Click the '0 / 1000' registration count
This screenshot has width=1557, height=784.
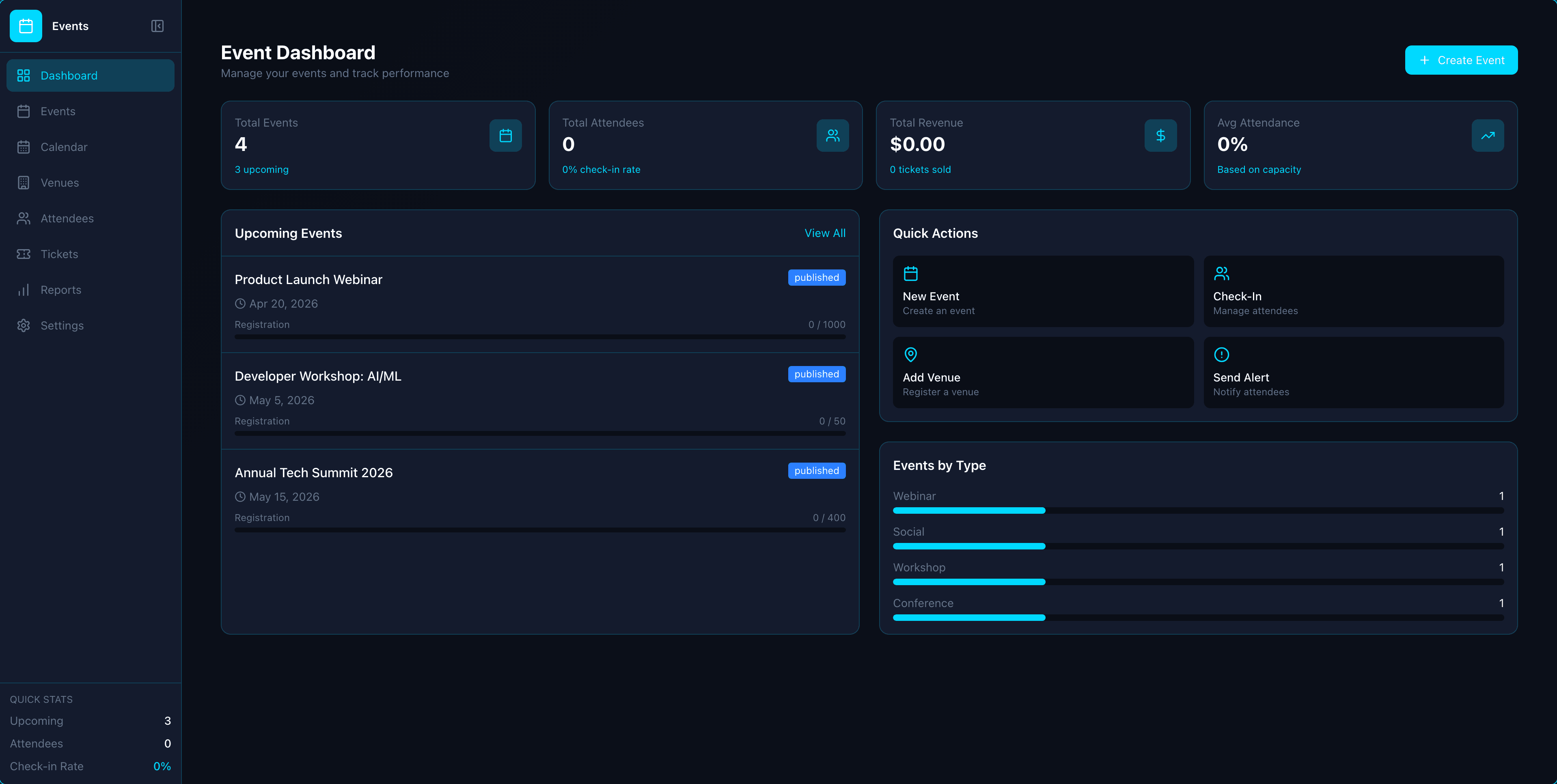pos(827,325)
